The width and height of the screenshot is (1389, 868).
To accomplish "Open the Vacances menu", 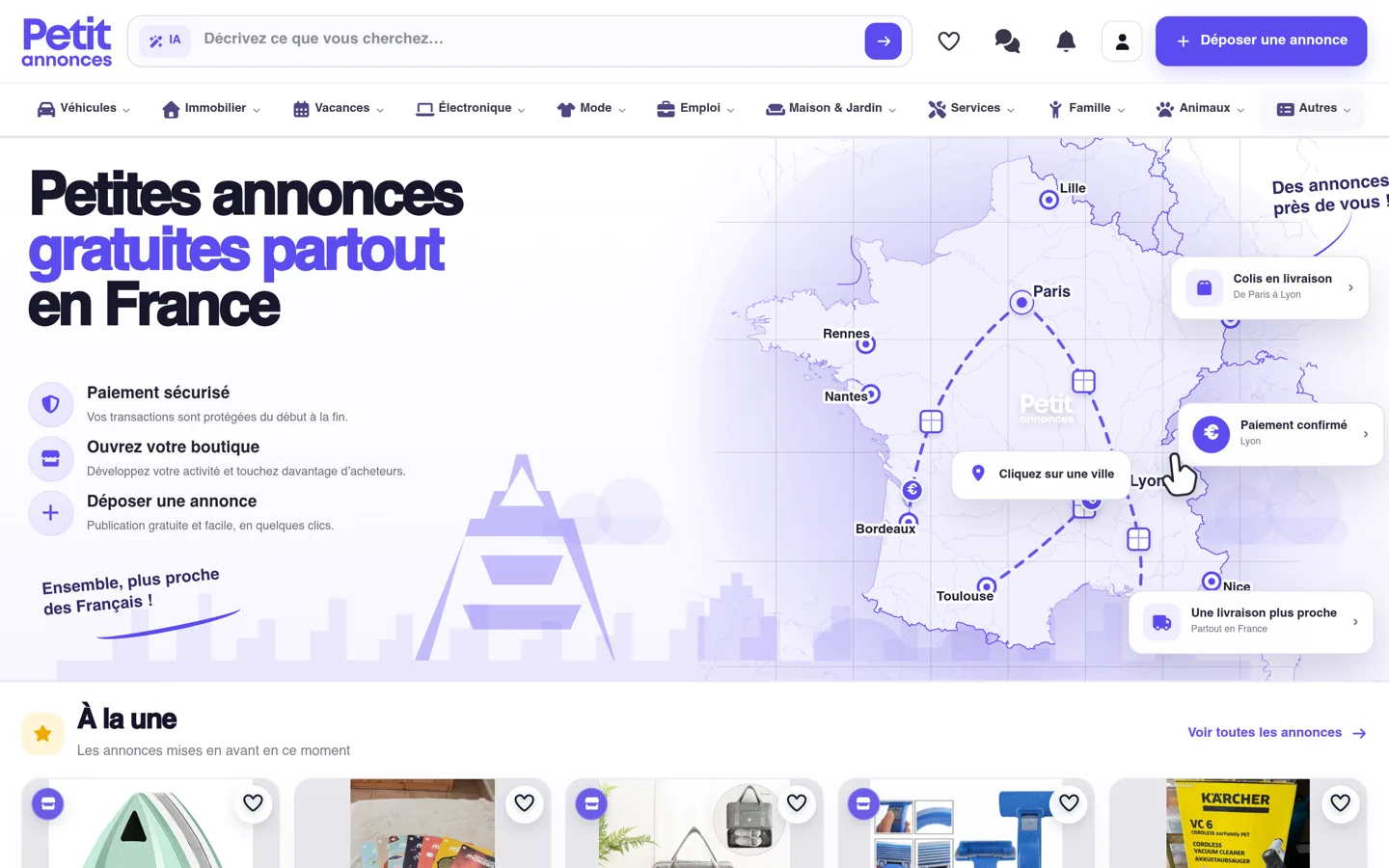I will (339, 109).
